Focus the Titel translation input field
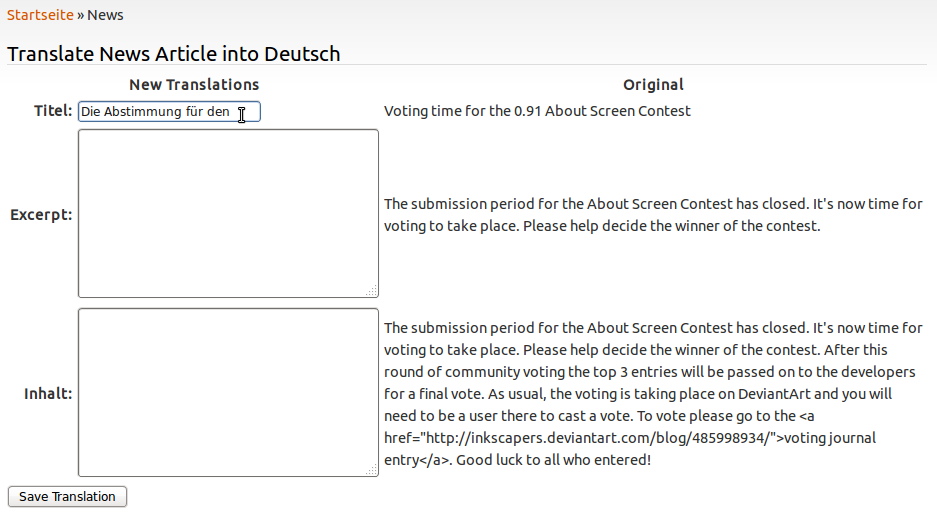 tap(160, 112)
